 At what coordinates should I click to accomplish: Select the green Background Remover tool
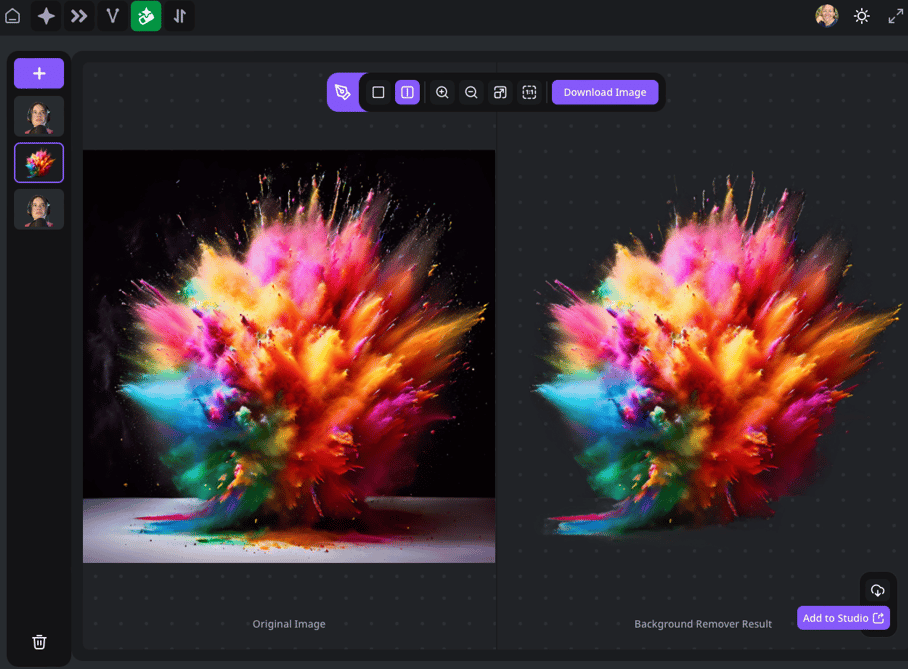[146, 16]
